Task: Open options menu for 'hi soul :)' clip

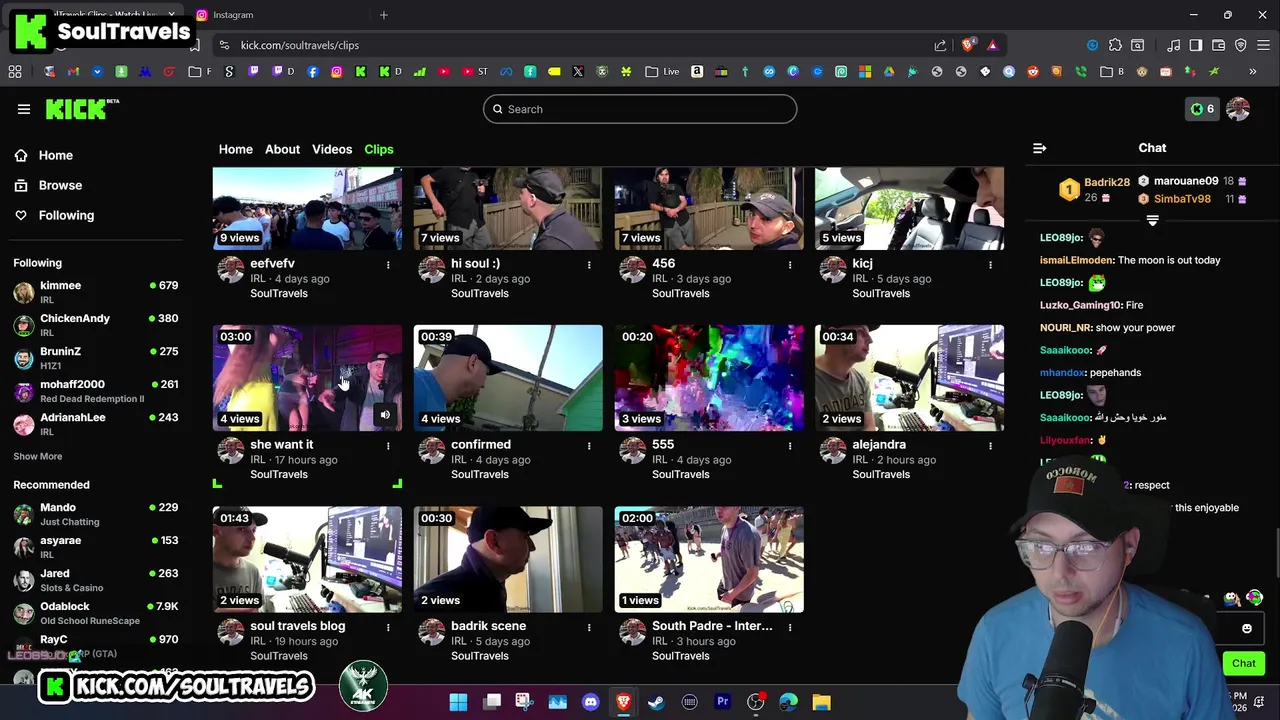Action: coord(589,265)
